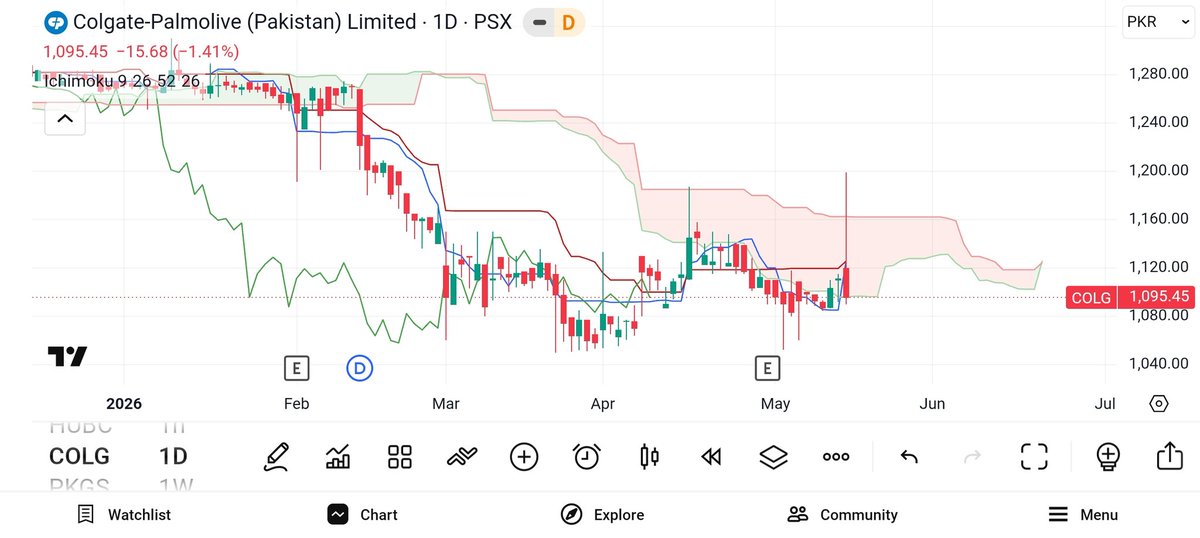Viewport: 1200px width, 538px height.
Task: Click the May earnings E marker
Action: tap(767, 369)
